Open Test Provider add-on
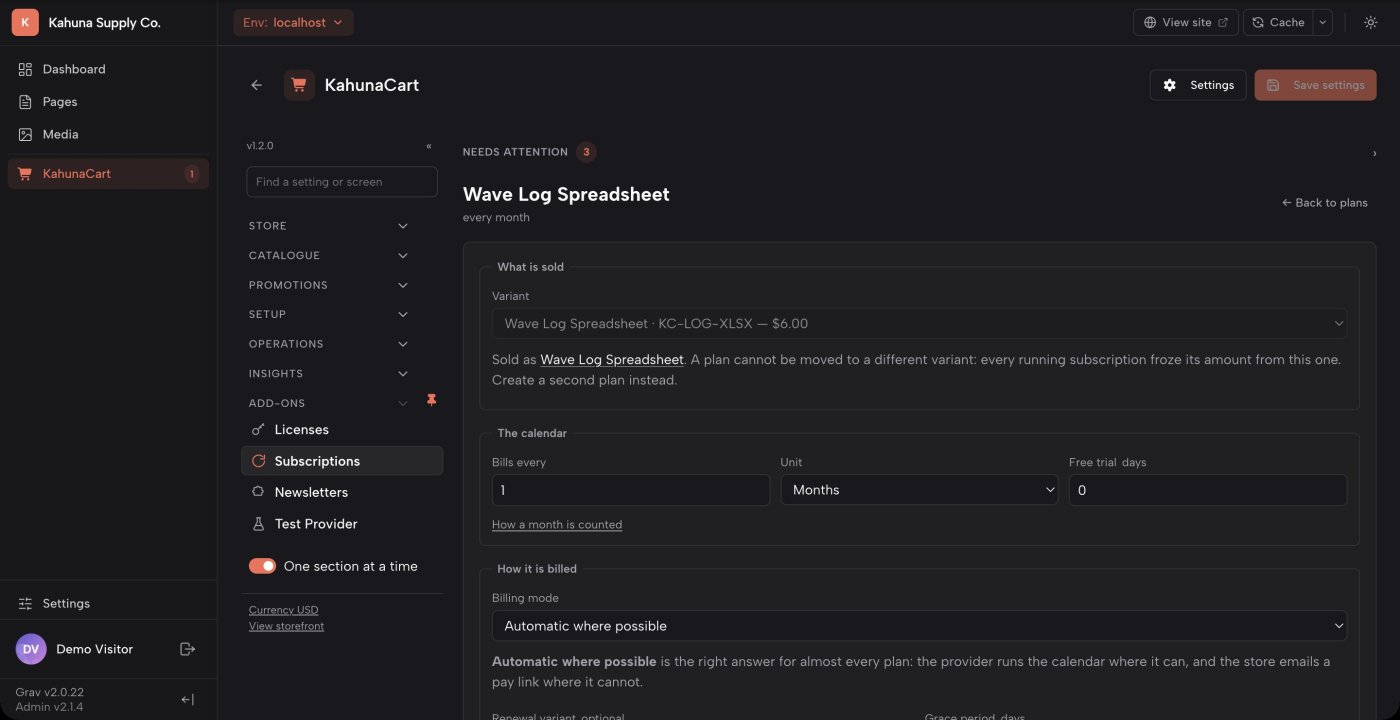Viewport: 1400px width, 720px height. tap(342, 524)
